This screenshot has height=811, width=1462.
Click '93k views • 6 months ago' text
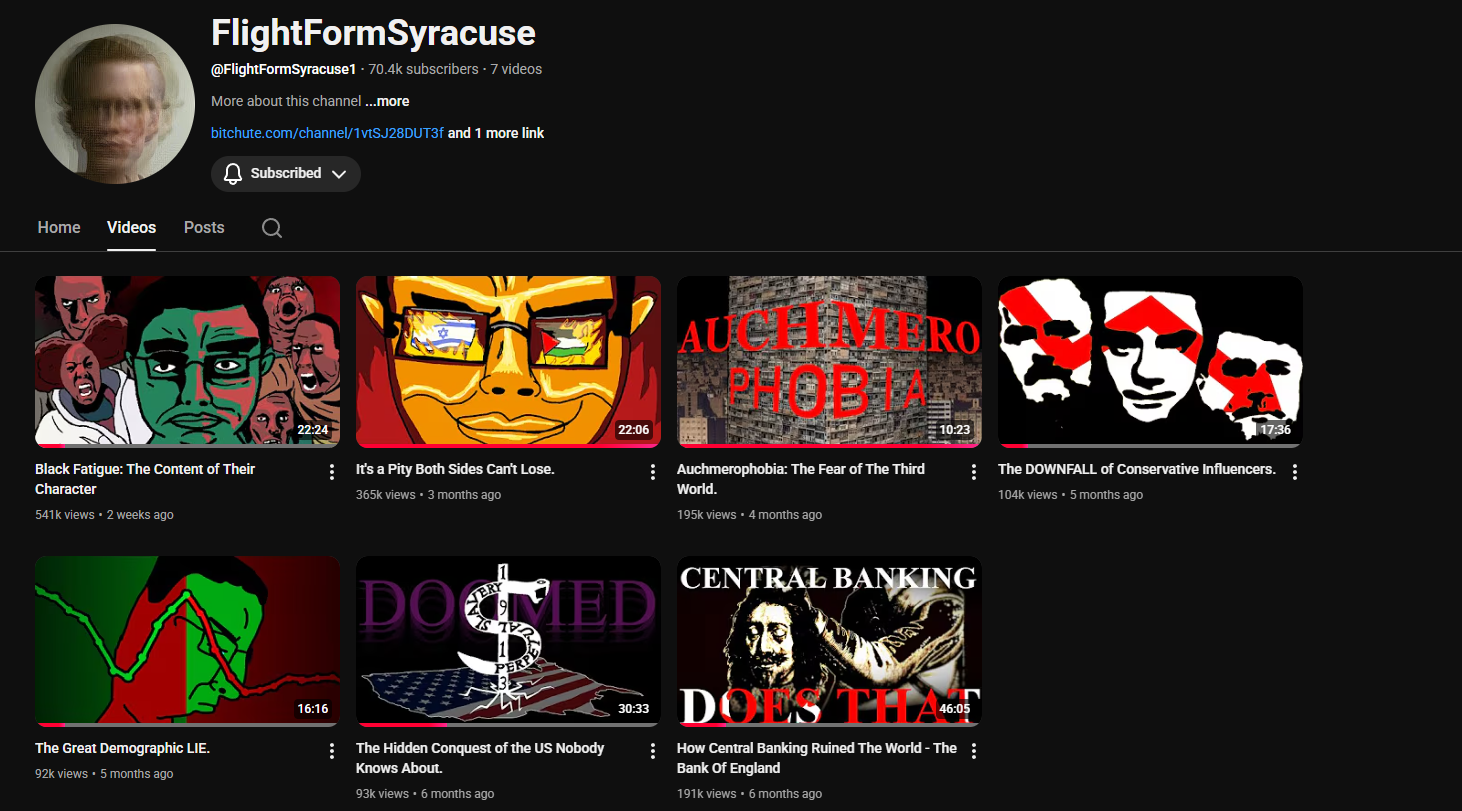(x=425, y=794)
